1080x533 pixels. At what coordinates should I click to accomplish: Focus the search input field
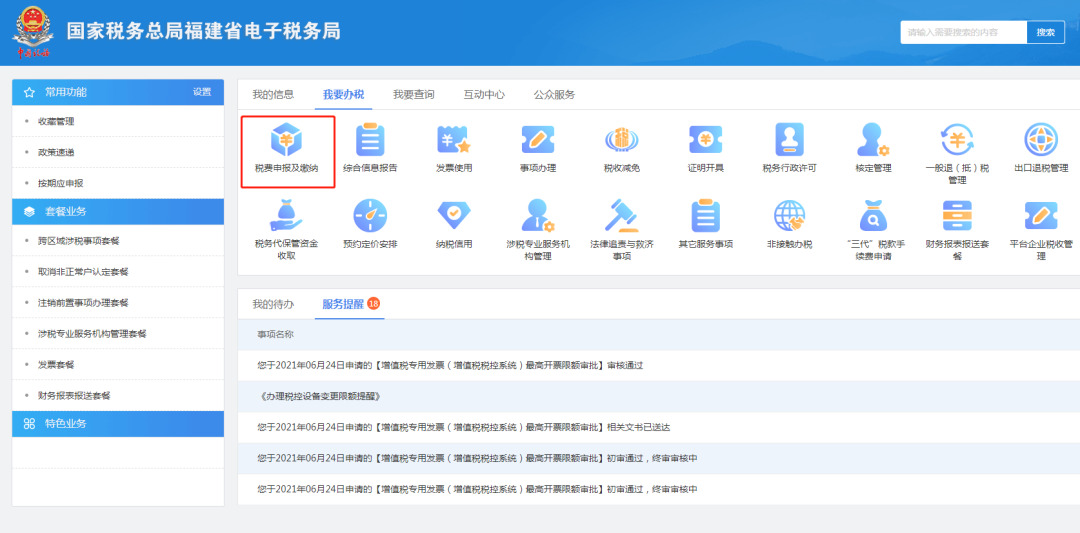coord(964,32)
